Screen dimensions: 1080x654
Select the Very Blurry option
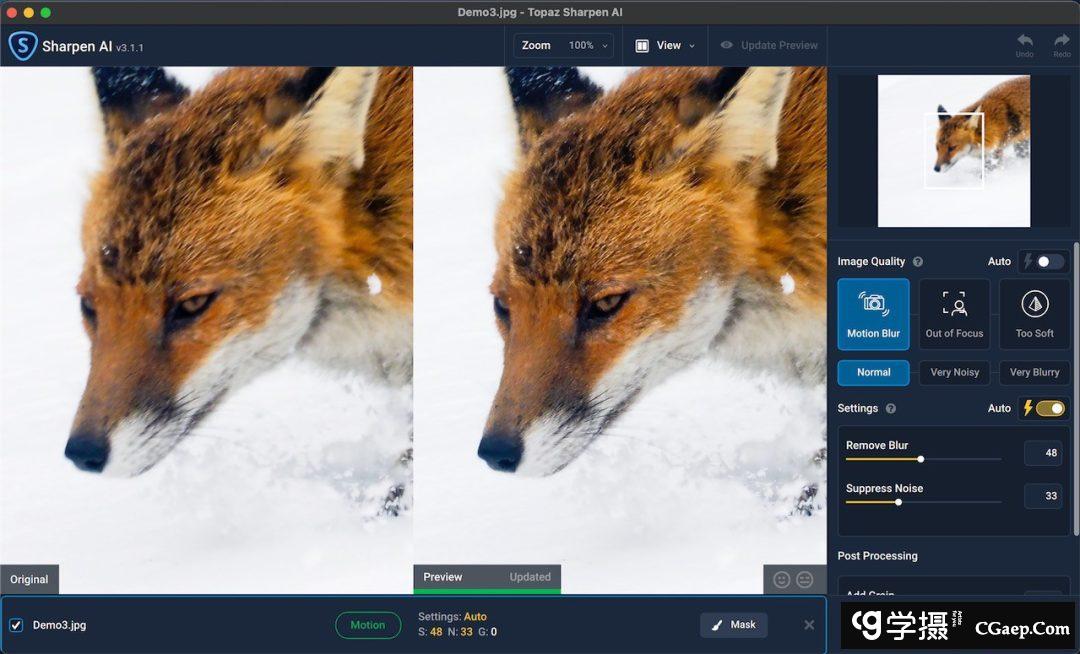point(1034,372)
